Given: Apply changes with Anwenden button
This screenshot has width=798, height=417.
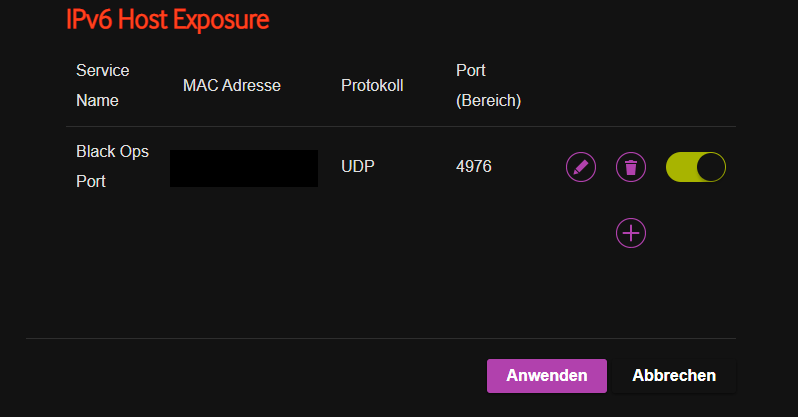Looking at the screenshot, I should (547, 376).
